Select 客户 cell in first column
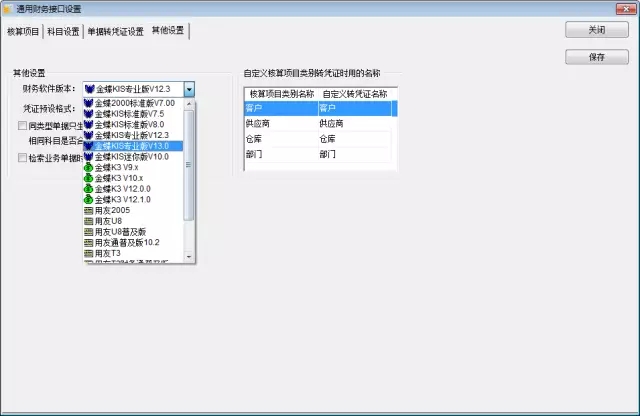The width and height of the screenshot is (640, 416). 282,108
